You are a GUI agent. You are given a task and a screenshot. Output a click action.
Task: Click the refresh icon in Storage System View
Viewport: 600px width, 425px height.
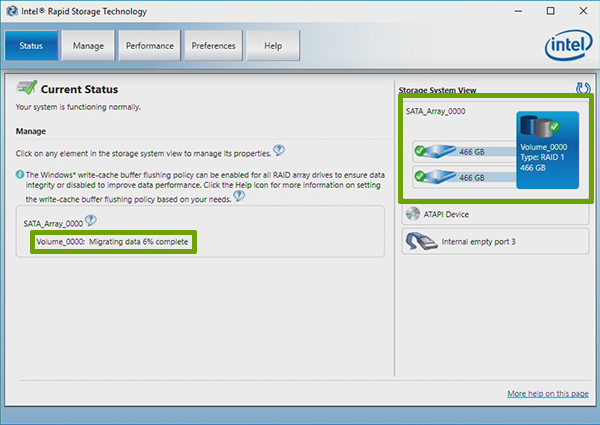click(583, 88)
